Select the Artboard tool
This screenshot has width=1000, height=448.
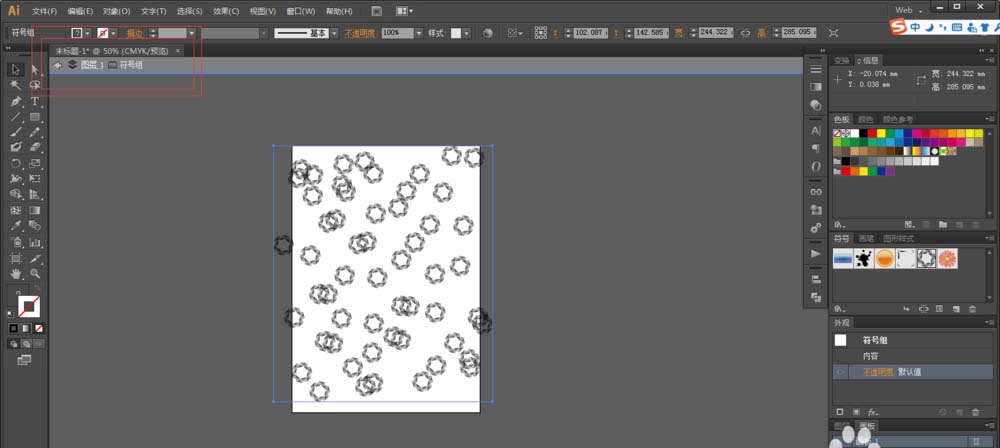pyautogui.click(x=16, y=258)
